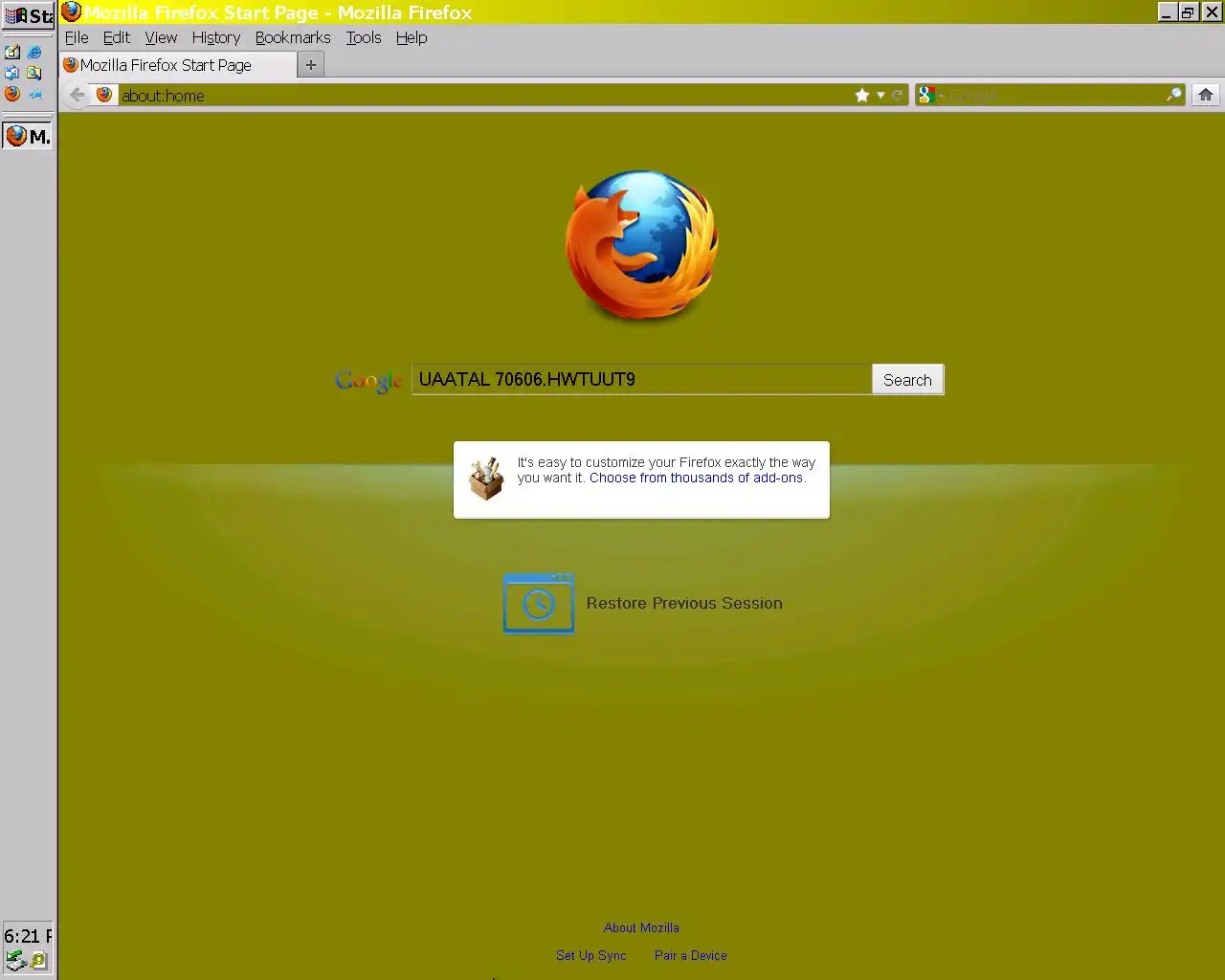The image size is (1225, 980).
Task: Click the Google logo beside search box
Action: [x=369, y=380]
